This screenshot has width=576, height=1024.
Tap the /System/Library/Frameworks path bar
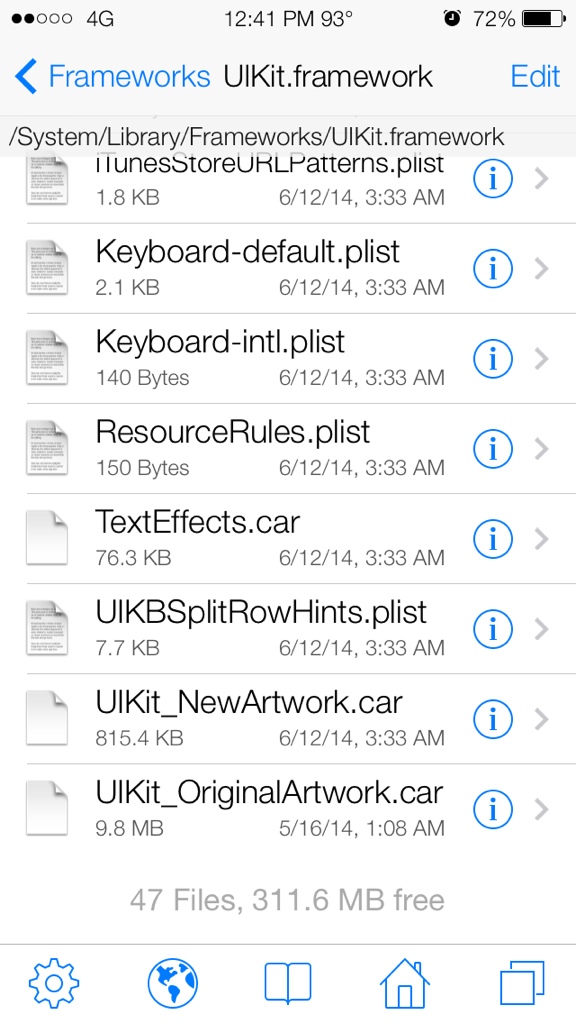[257, 136]
